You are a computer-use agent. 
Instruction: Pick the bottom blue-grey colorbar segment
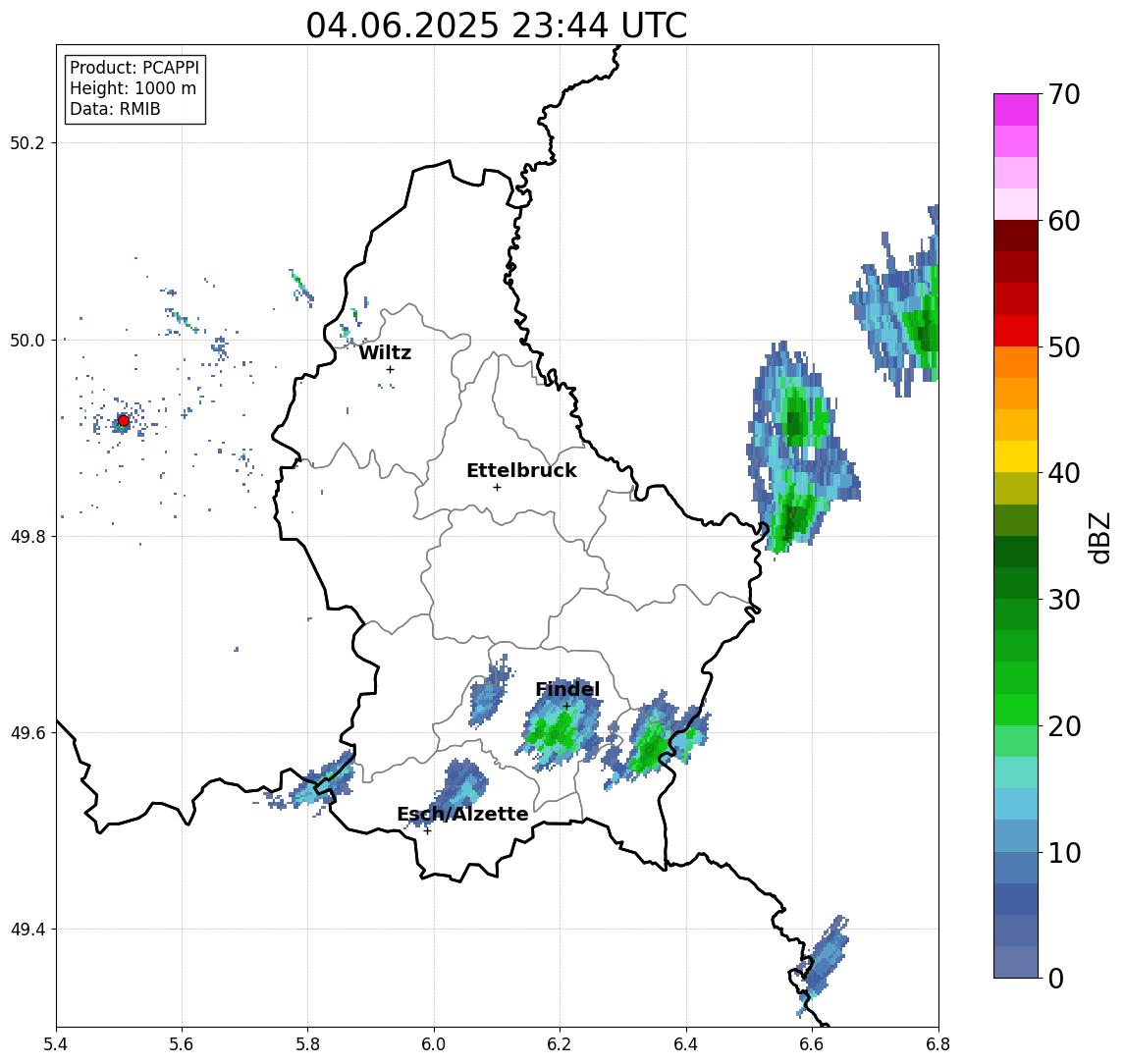(1016, 962)
